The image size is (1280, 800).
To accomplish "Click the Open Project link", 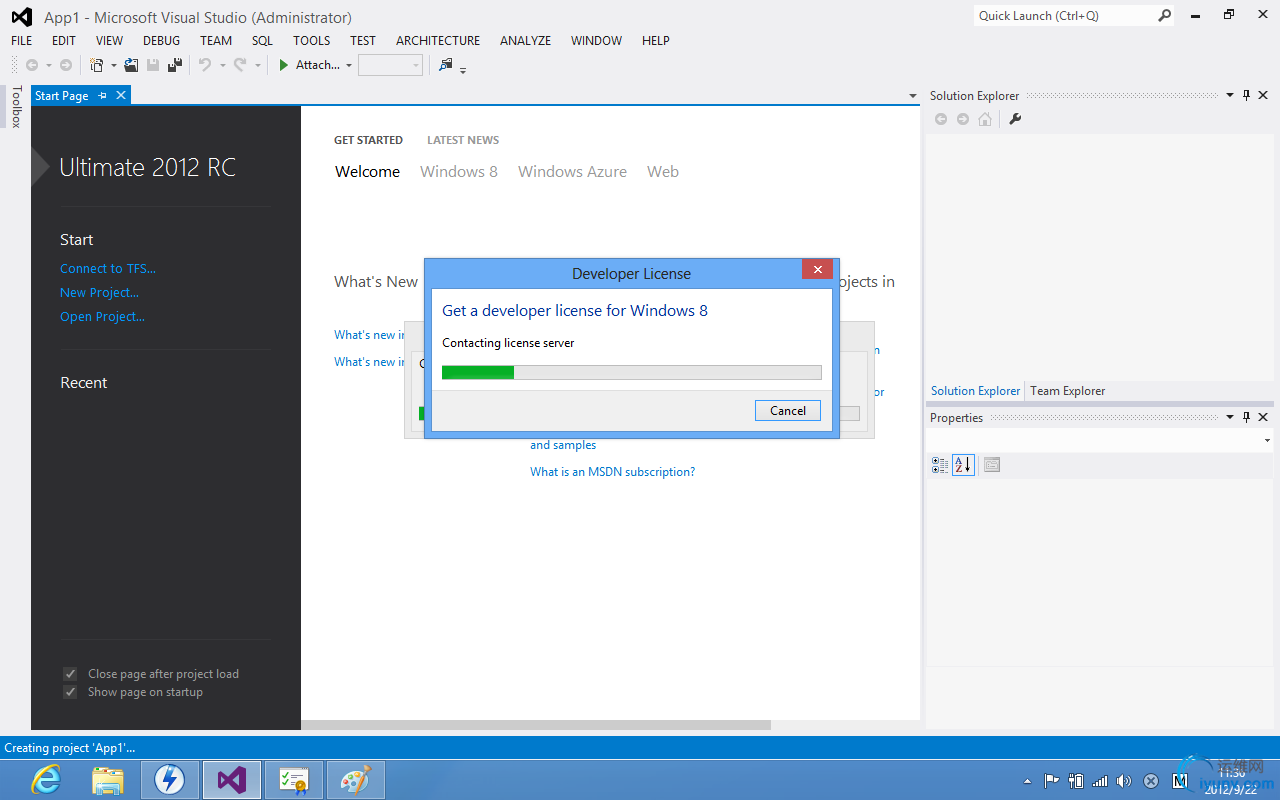I will [102, 316].
